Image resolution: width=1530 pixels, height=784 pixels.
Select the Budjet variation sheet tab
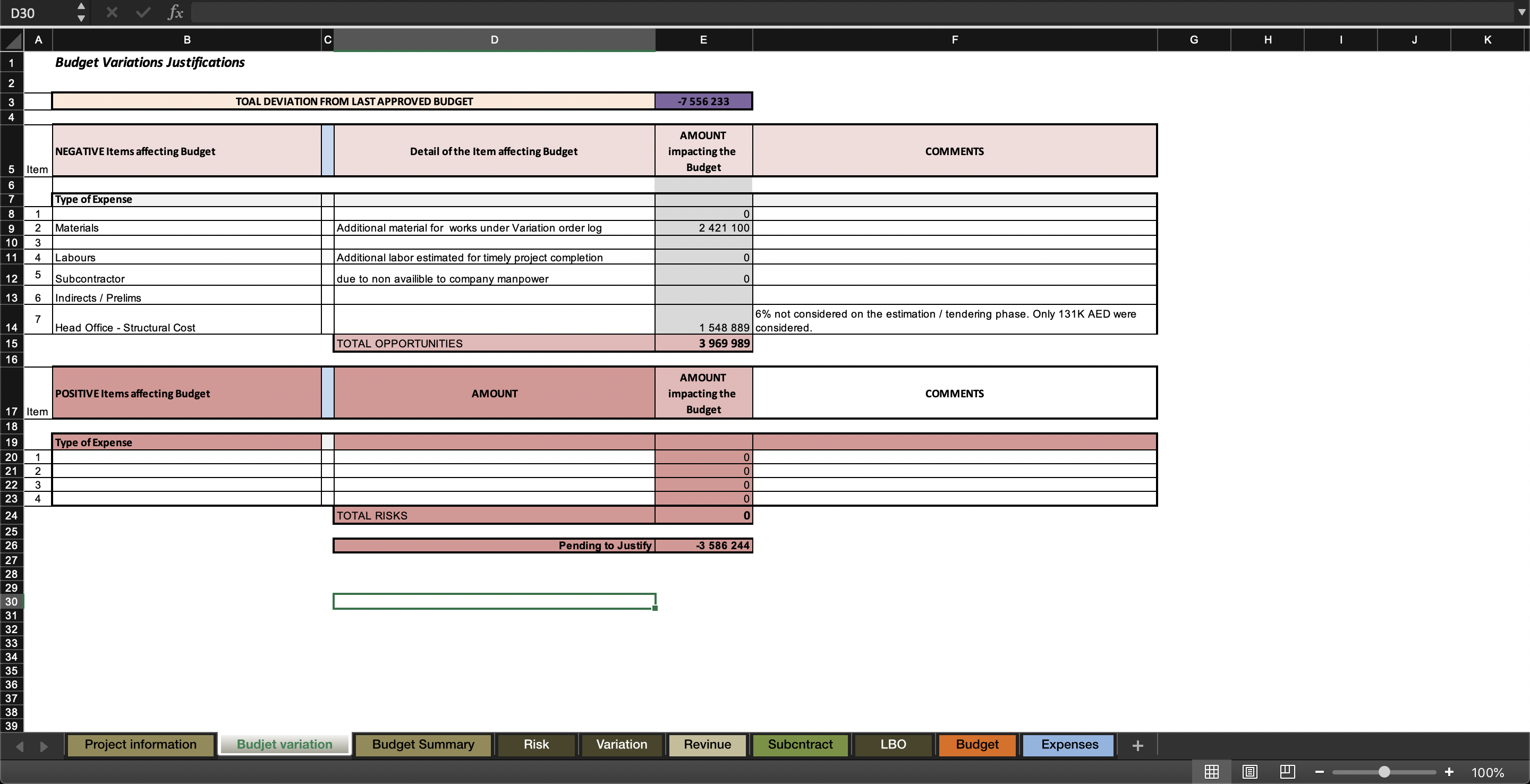tap(285, 745)
